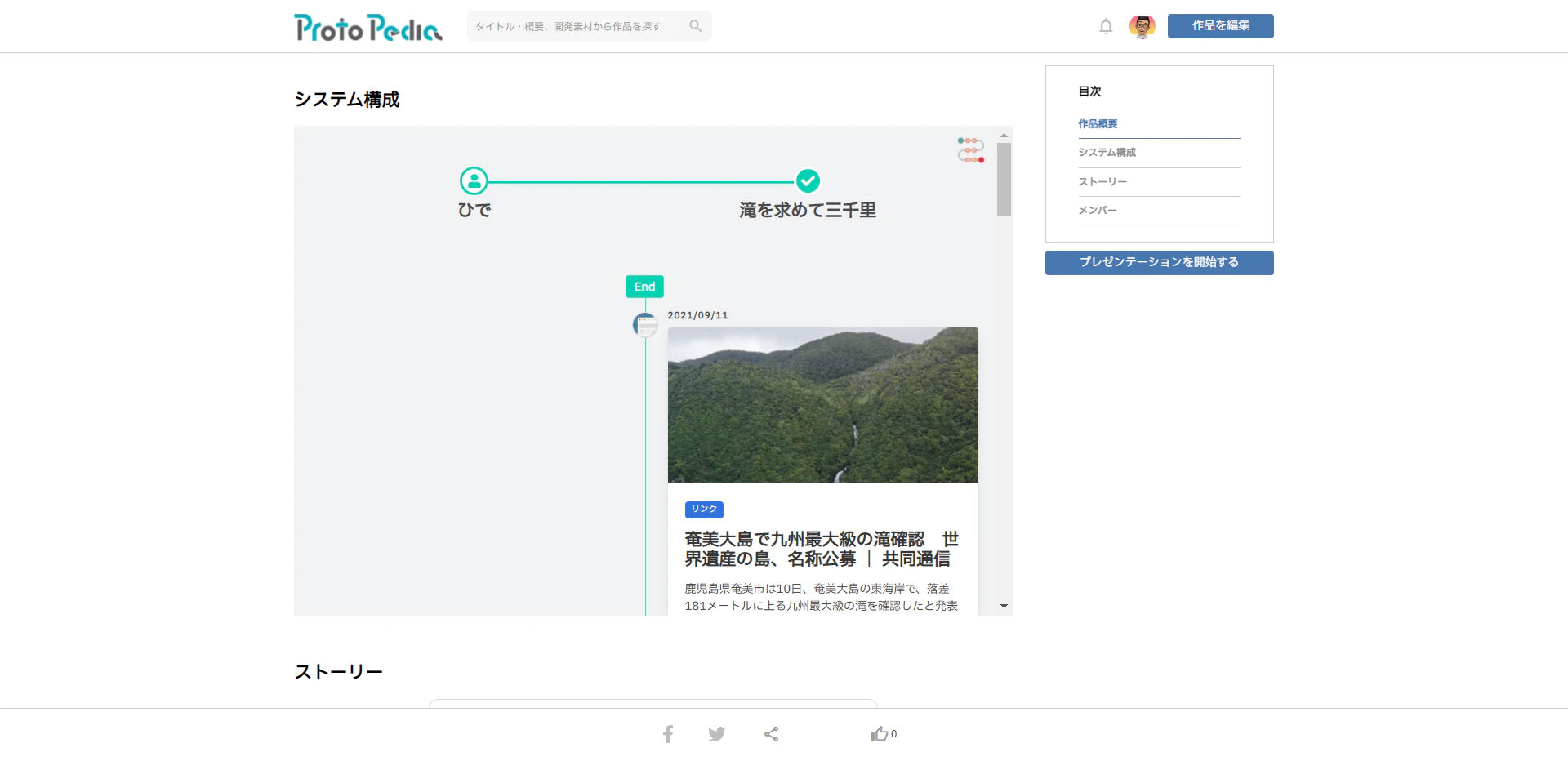
Task: Open the forest waterfall thumbnail image
Action: pyautogui.click(x=822, y=405)
